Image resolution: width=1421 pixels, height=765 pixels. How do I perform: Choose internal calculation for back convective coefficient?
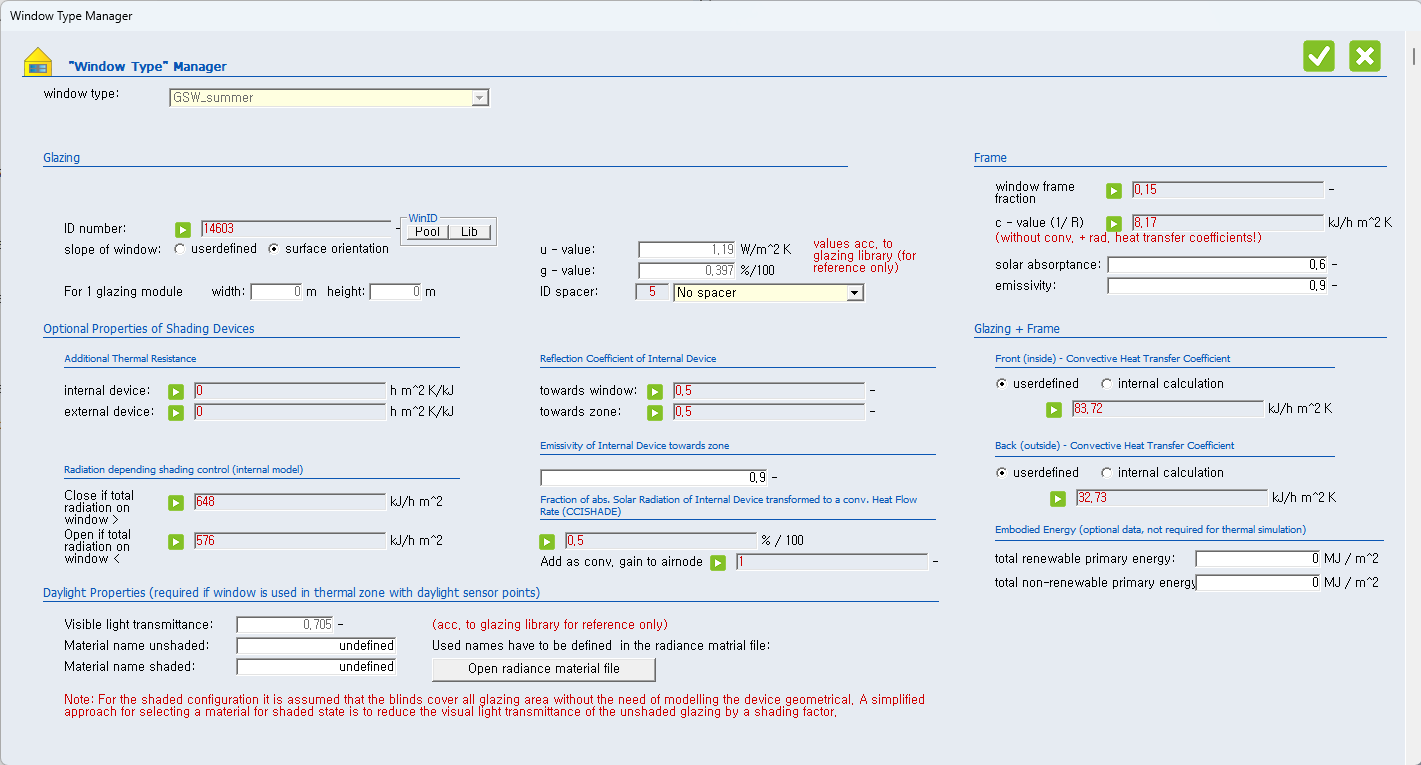click(1106, 473)
